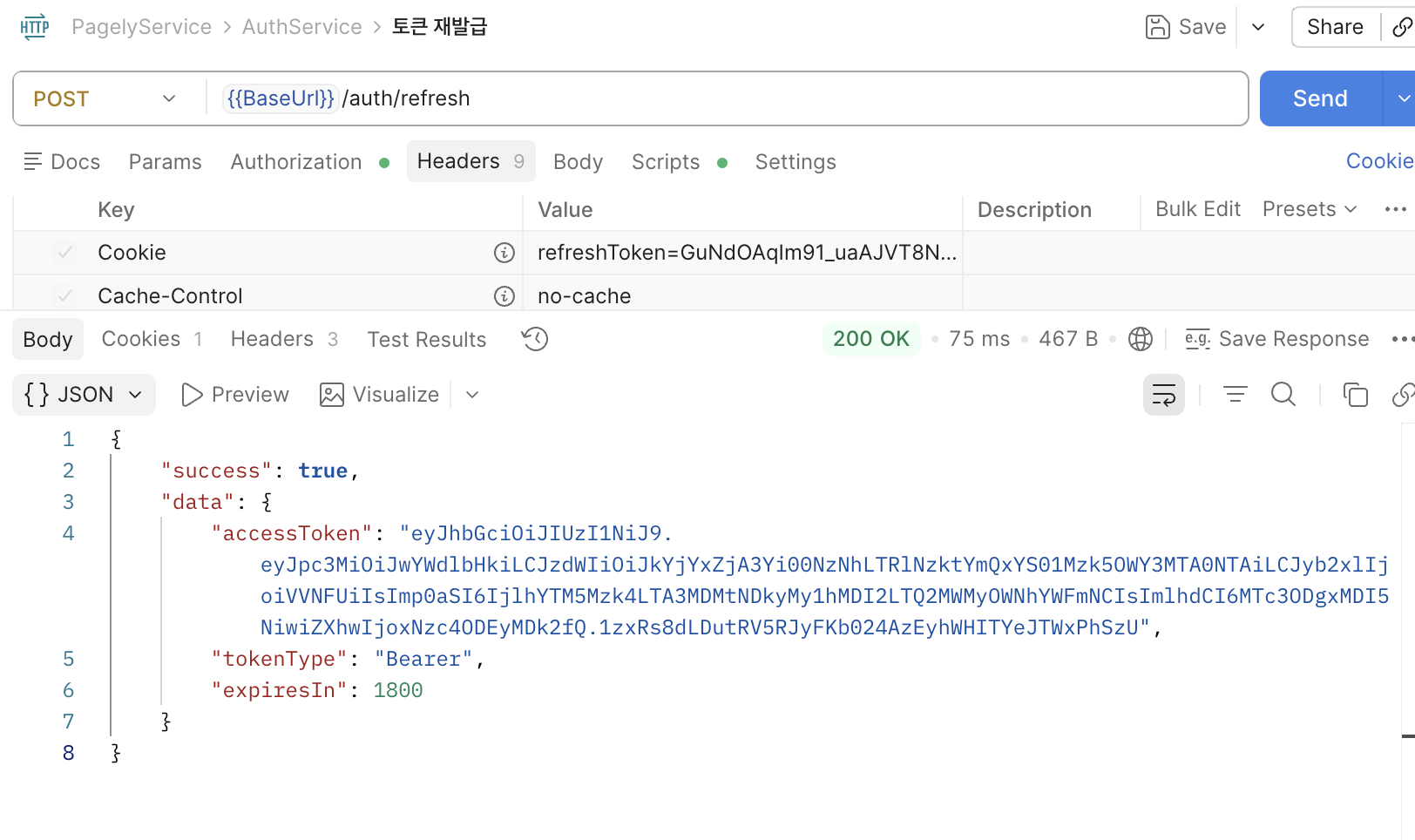Go to PagelyService breadcrumb
This screenshot has width=1415, height=840.
click(x=141, y=27)
